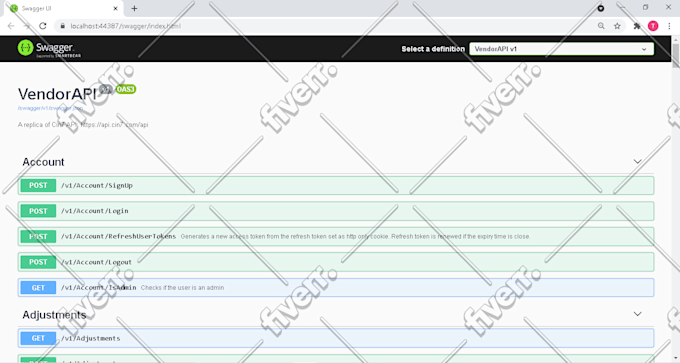Viewport: 680px width, 363px height.
Task: Expand POST /v1/Account/Logout endpoint
Action: pyautogui.click(x=336, y=262)
